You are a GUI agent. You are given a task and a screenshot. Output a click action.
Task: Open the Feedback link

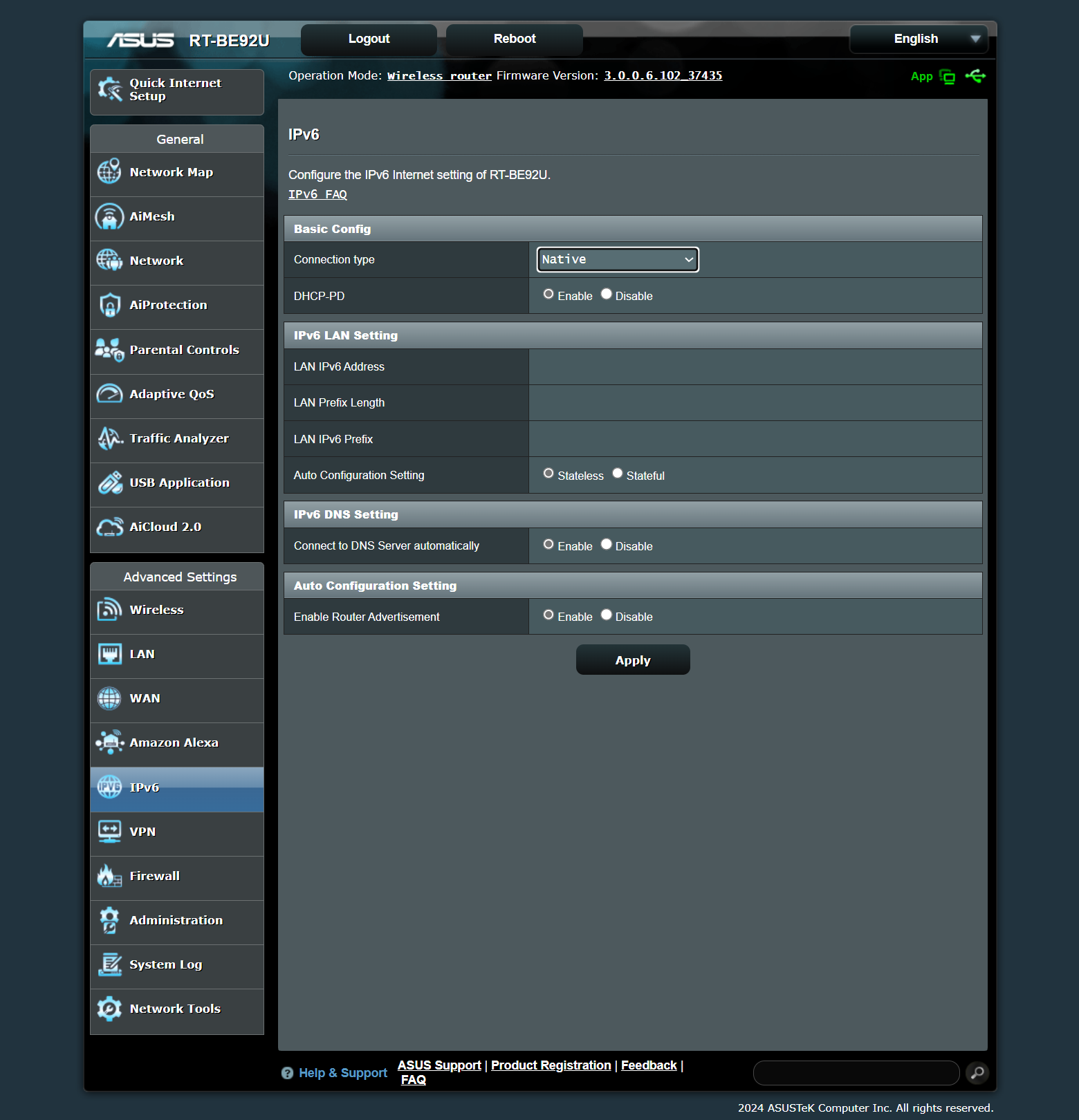point(649,1065)
